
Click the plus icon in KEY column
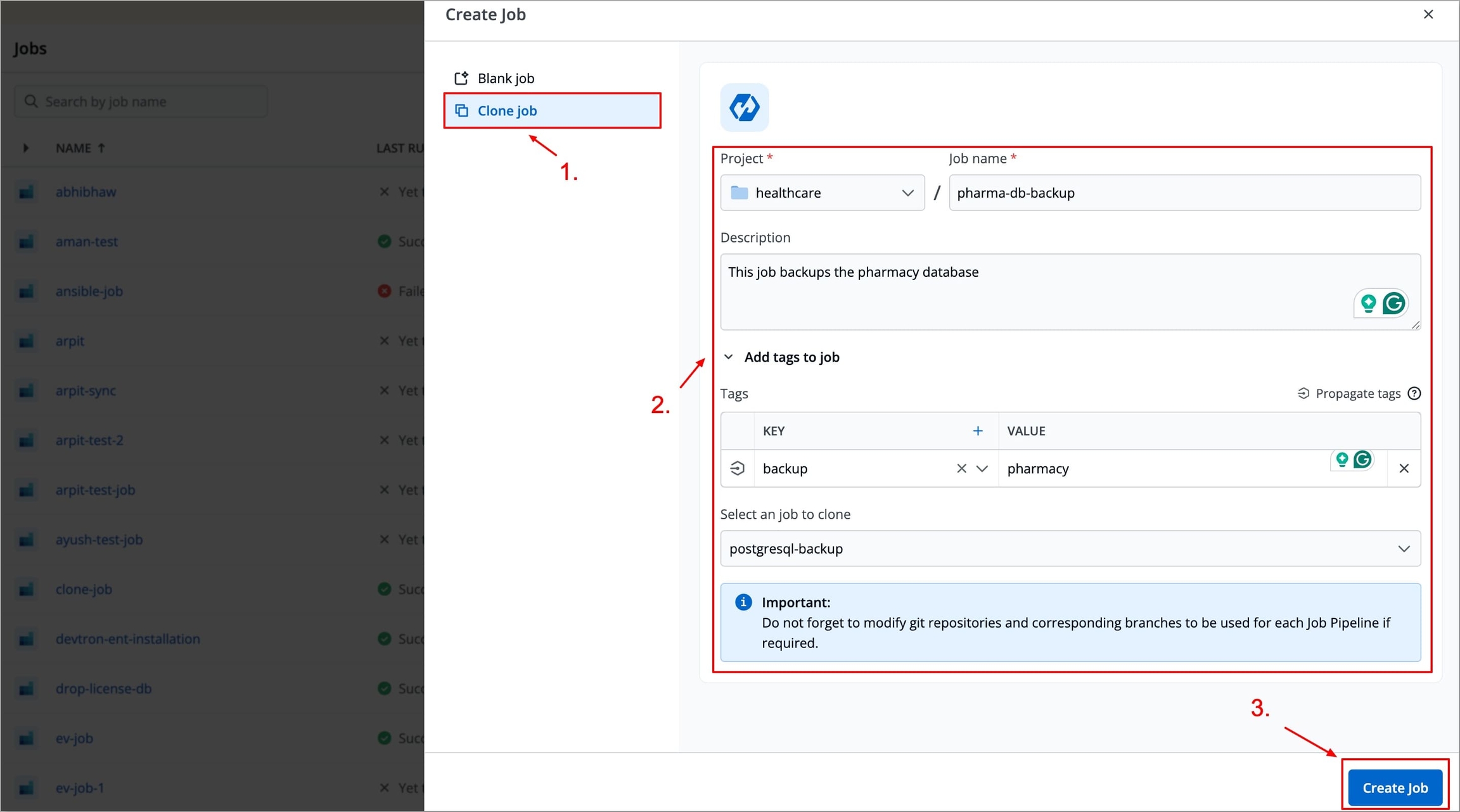coord(978,431)
